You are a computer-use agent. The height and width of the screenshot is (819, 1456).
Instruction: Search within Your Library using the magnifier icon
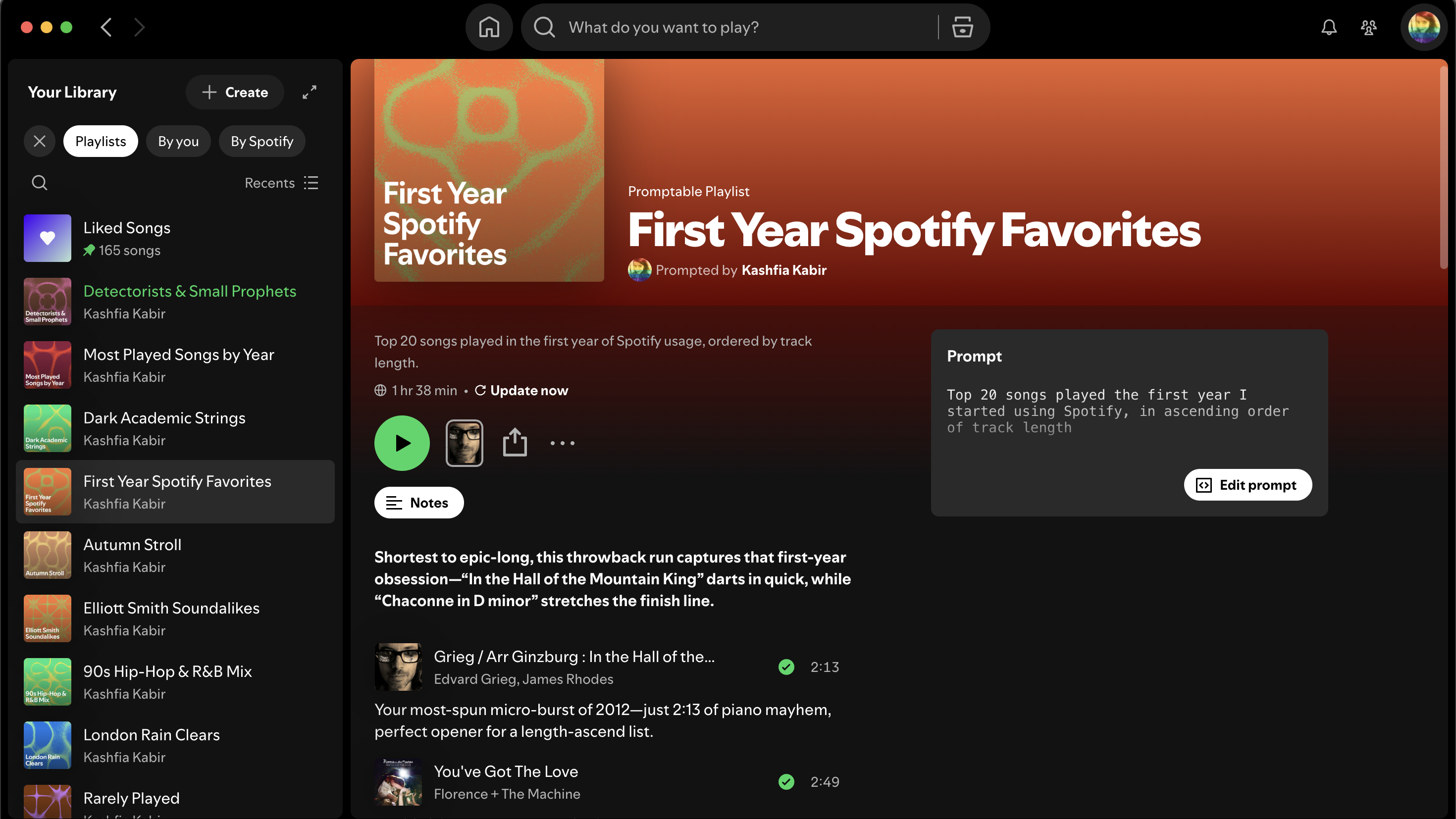point(39,182)
